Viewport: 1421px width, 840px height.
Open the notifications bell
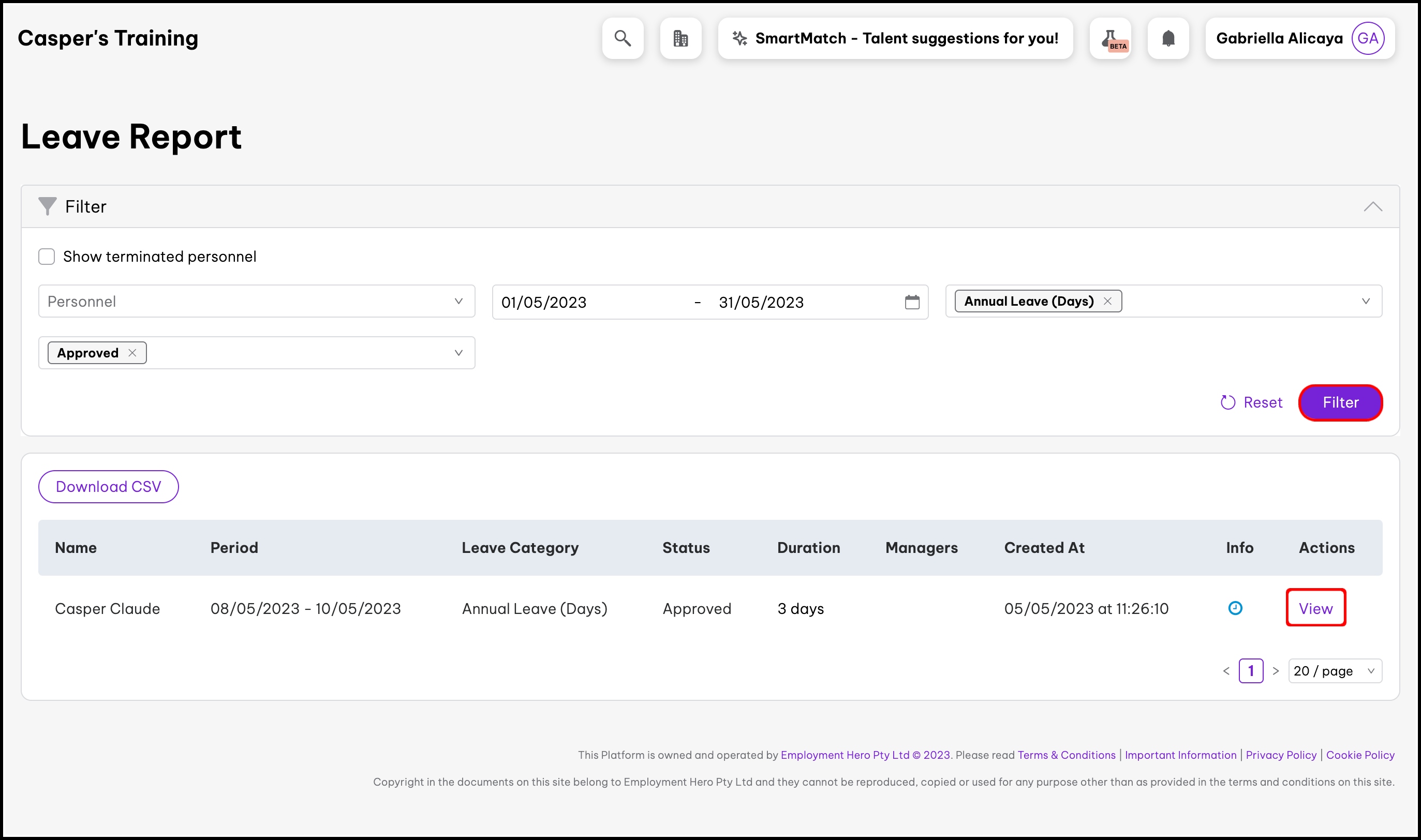(x=1168, y=38)
